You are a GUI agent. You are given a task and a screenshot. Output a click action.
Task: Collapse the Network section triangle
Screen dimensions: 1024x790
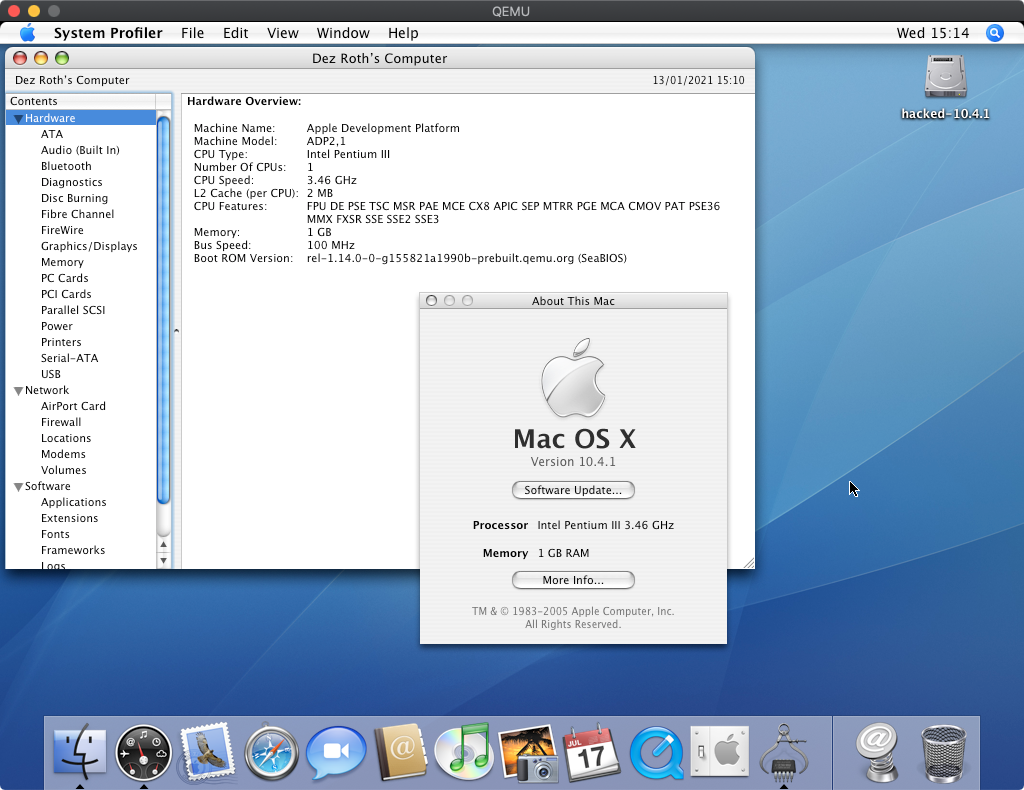(18, 391)
